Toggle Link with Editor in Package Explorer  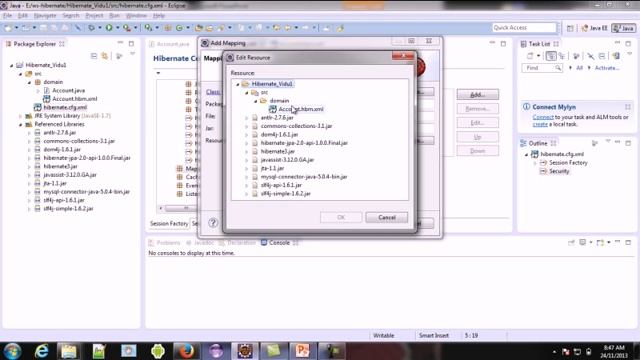click(105, 56)
